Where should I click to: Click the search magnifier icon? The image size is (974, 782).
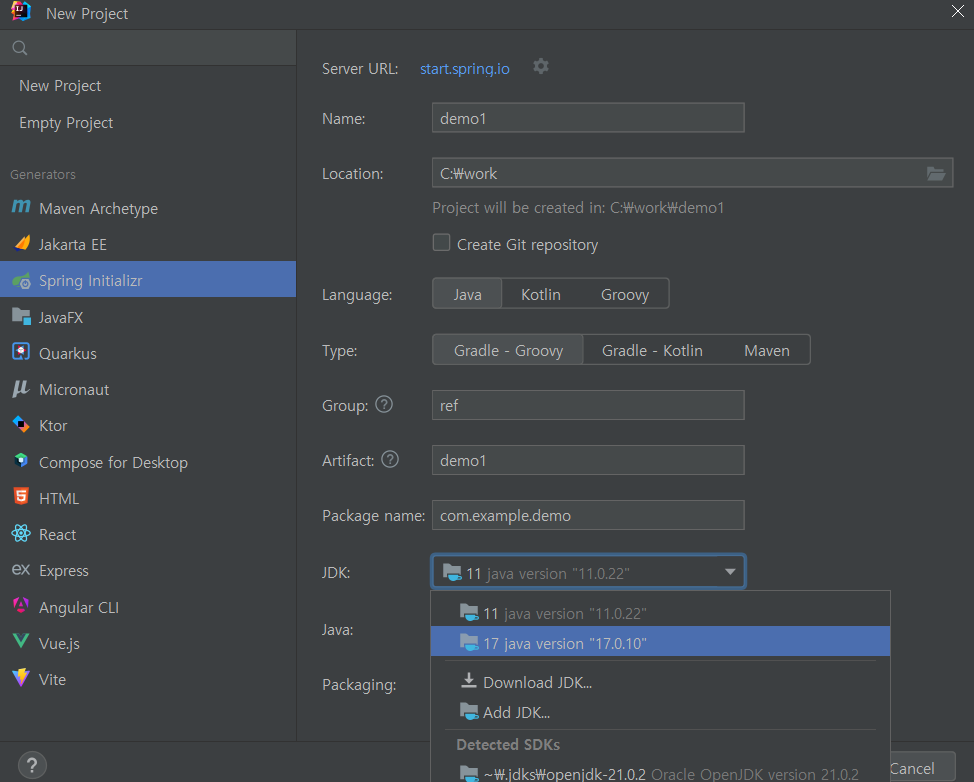[x=20, y=48]
